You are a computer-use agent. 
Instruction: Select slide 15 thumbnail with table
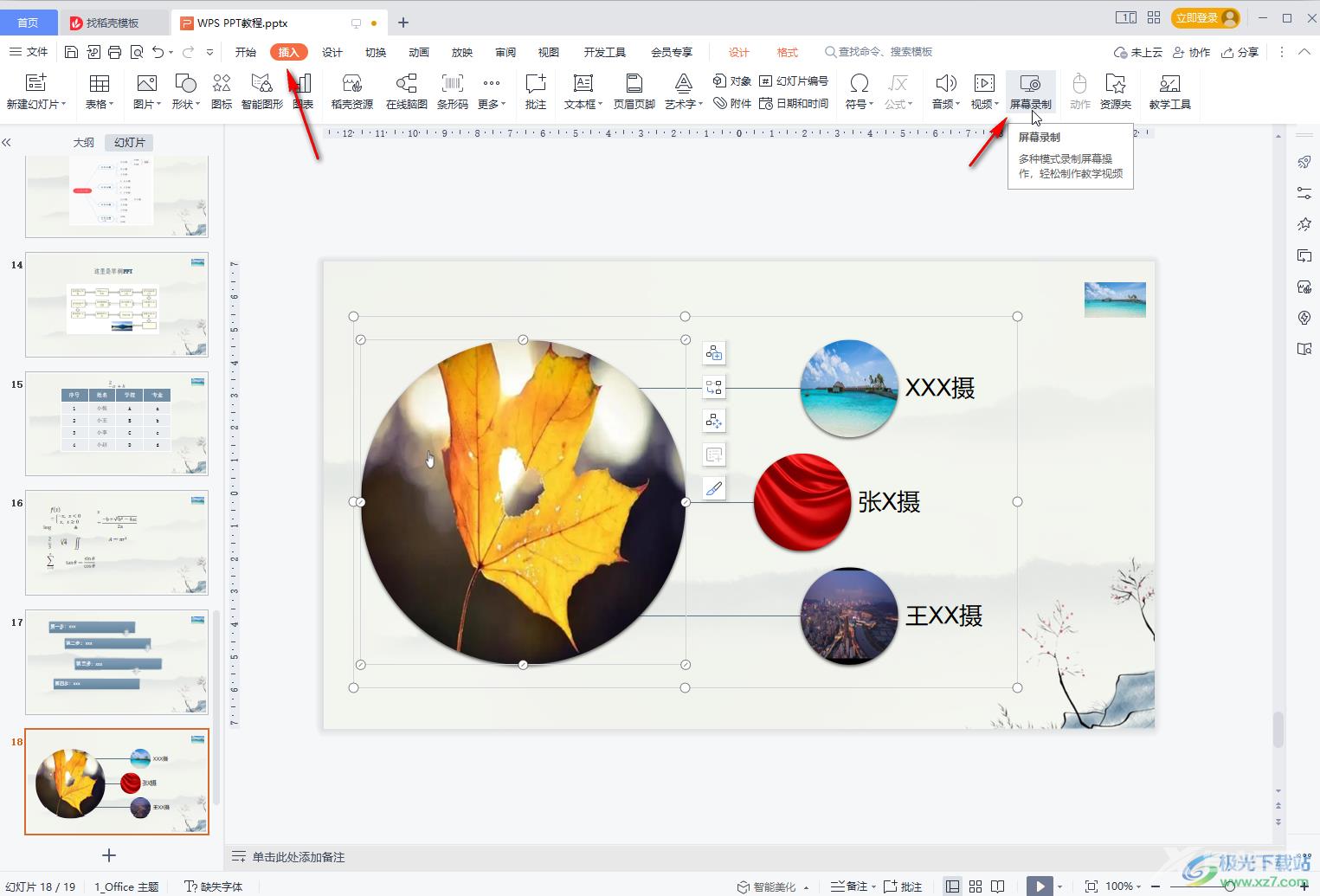tap(117, 423)
